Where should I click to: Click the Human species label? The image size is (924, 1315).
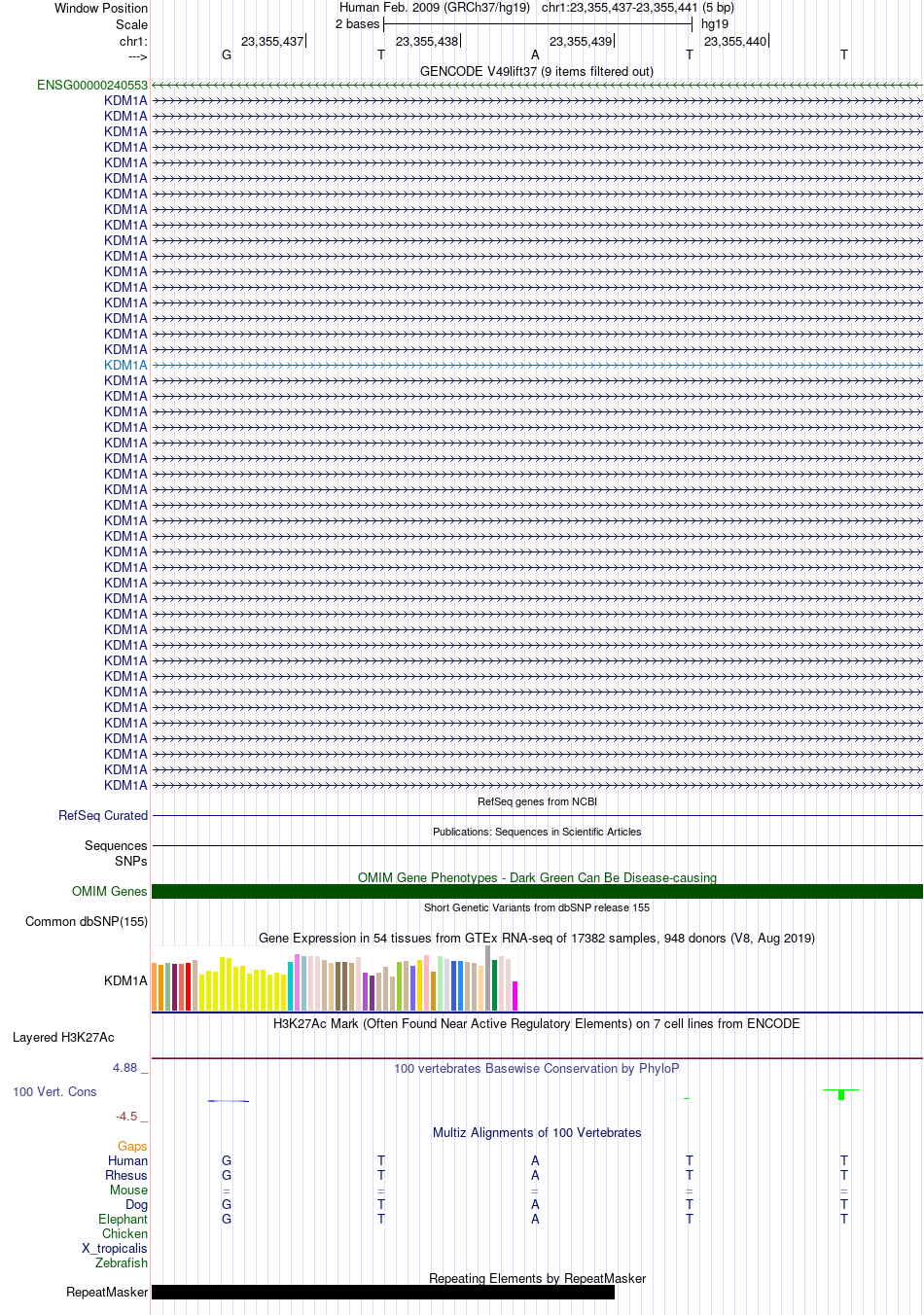(128, 1161)
